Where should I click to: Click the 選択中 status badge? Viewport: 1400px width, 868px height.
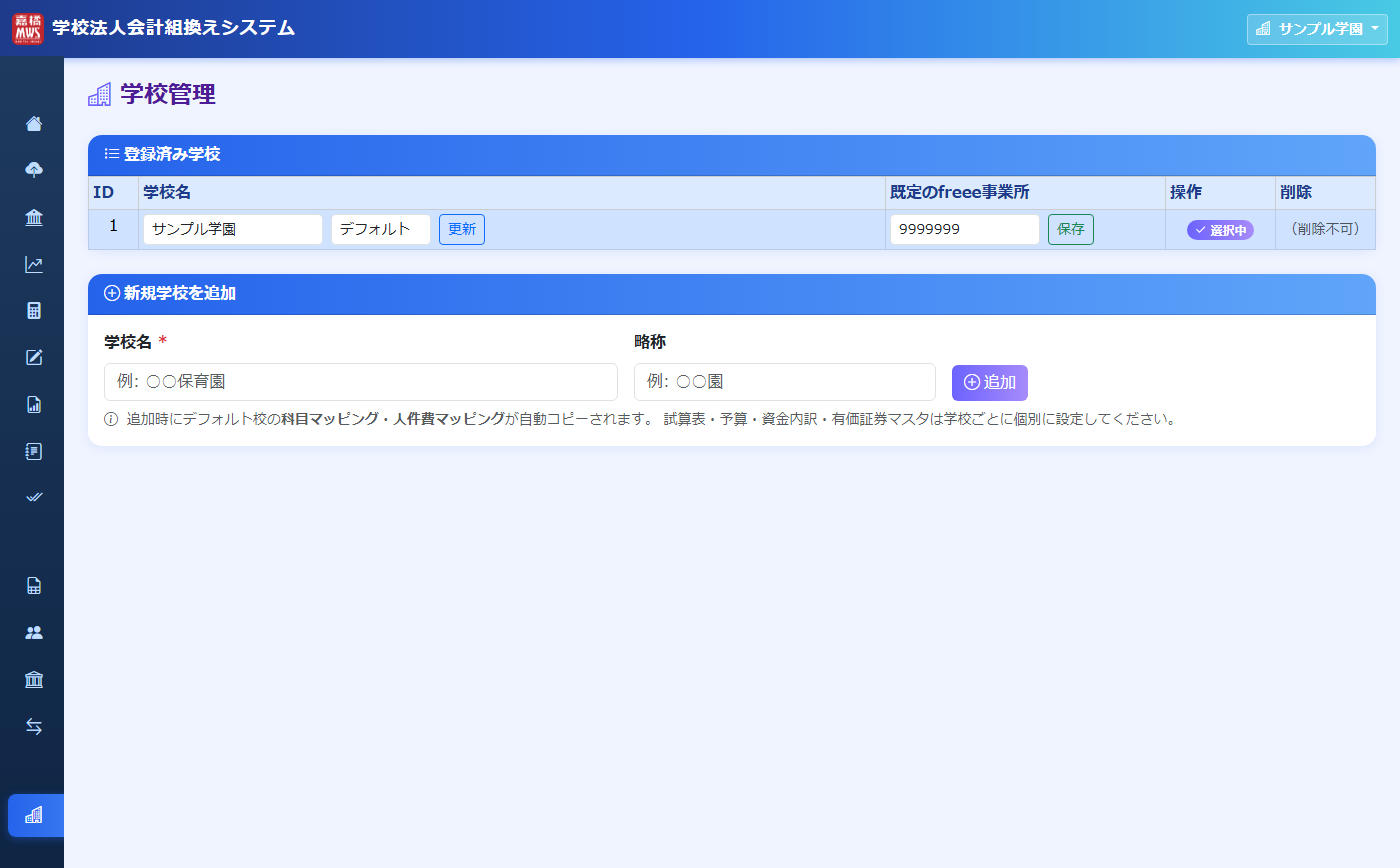pos(1220,230)
